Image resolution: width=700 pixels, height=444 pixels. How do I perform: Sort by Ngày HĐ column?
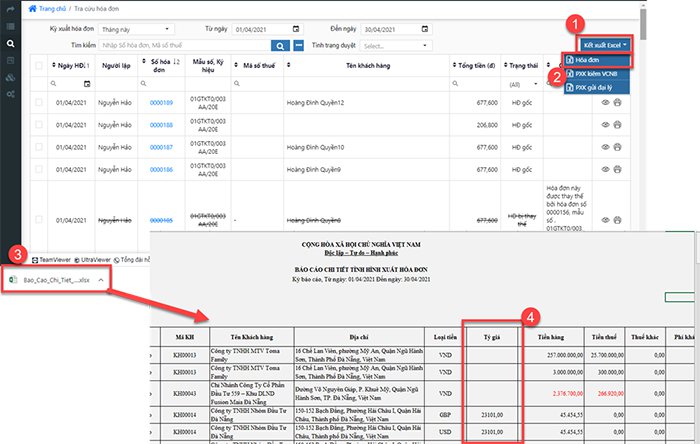click(71, 66)
